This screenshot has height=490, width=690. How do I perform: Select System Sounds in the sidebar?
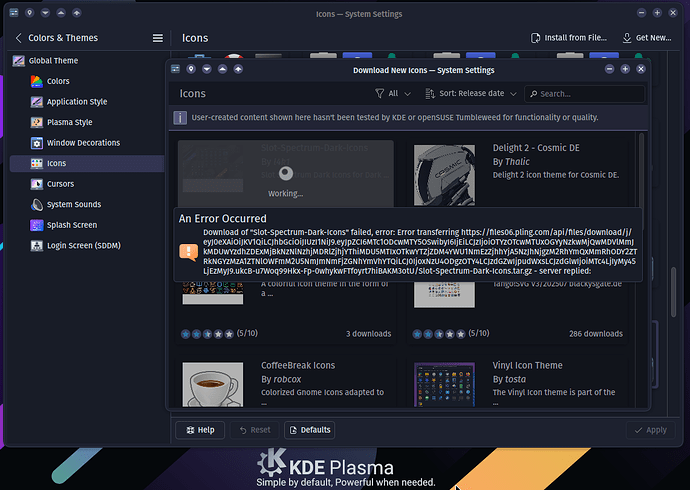coord(73,204)
